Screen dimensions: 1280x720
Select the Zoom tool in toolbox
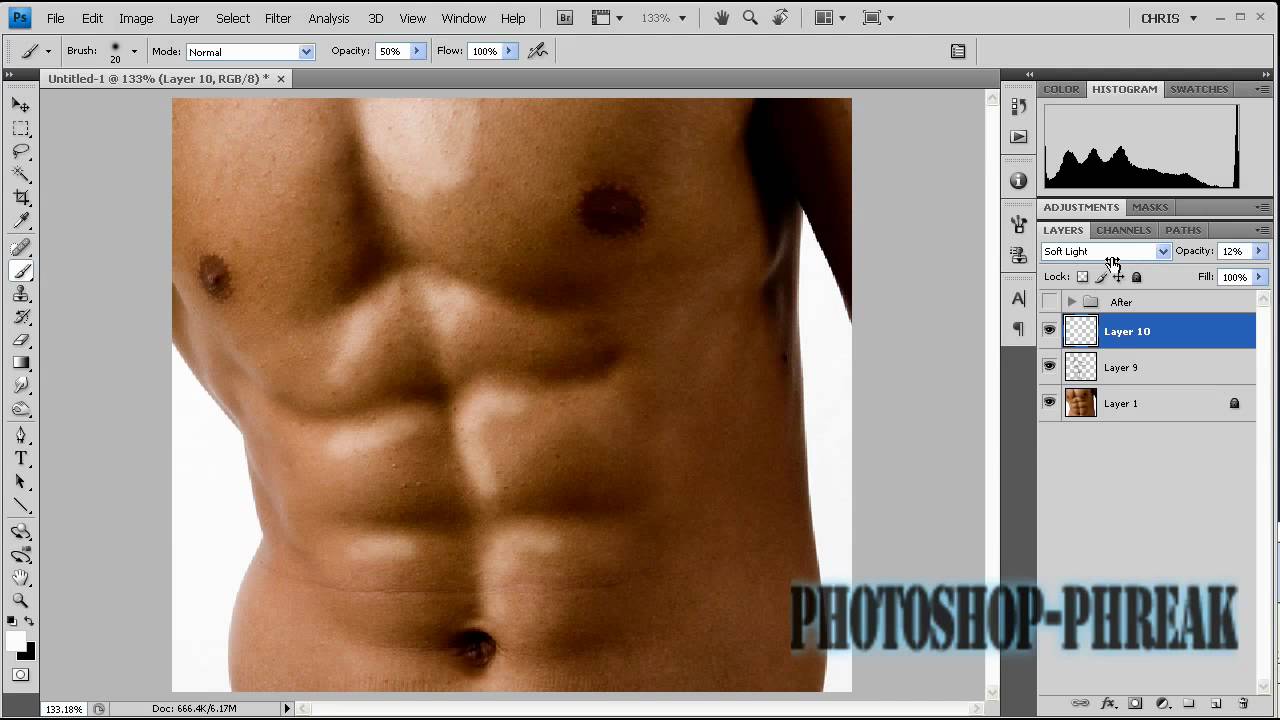(x=21, y=601)
